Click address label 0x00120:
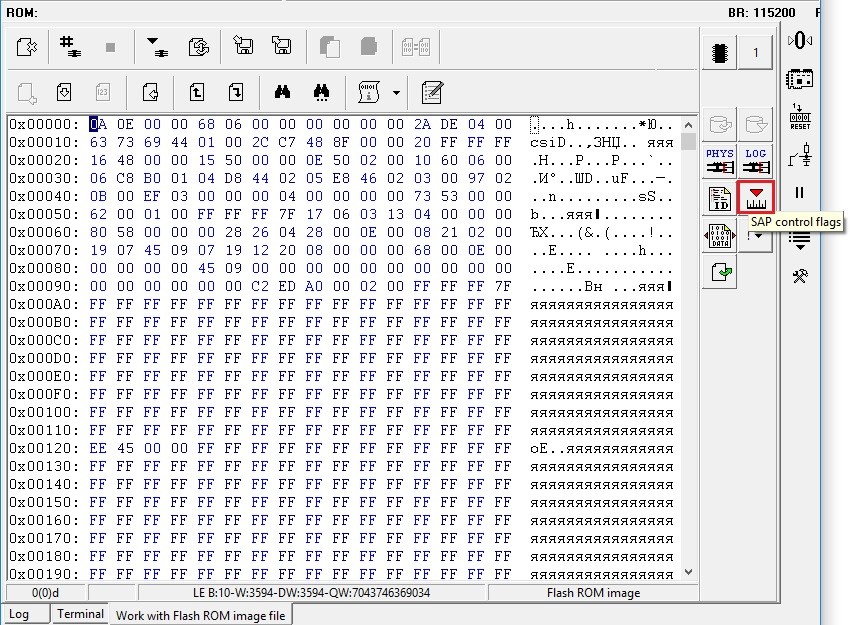This screenshot has height=625, width=853. click(44, 448)
